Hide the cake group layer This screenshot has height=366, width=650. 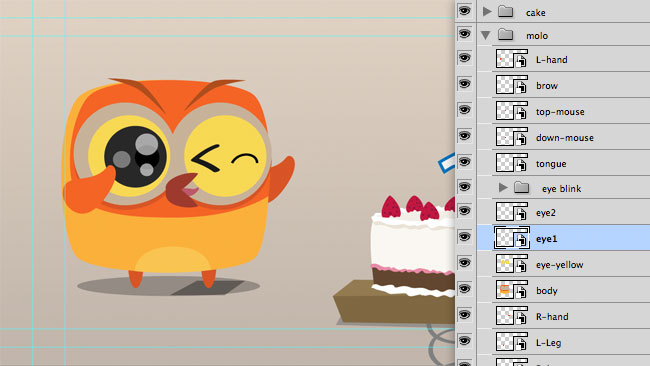[464, 10]
